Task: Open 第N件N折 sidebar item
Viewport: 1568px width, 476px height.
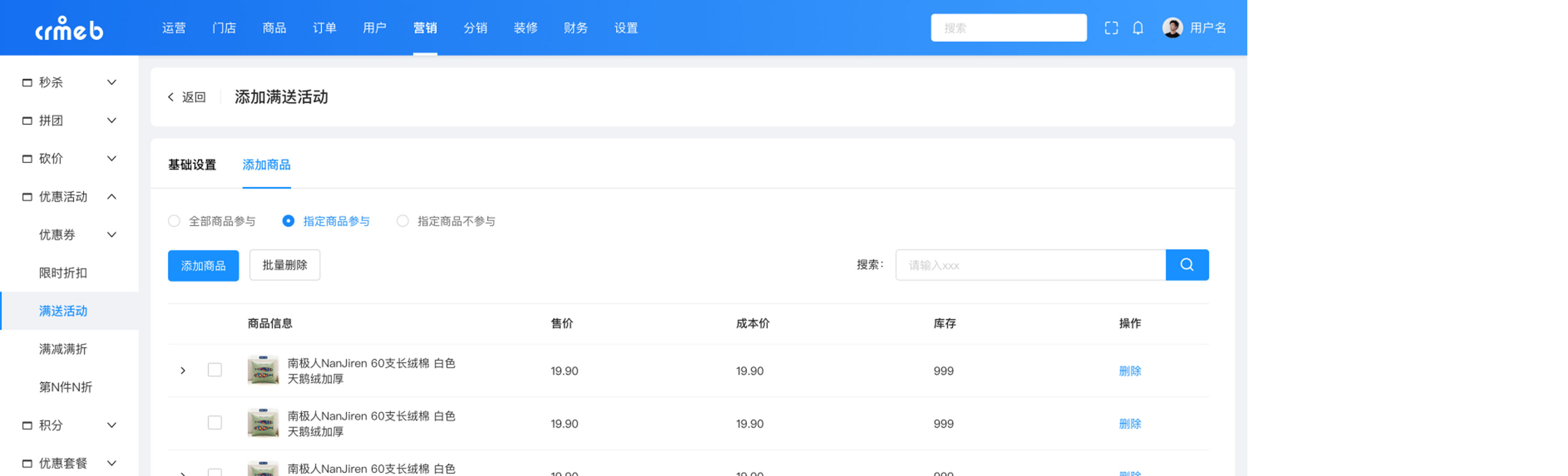Action: pos(66,387)
